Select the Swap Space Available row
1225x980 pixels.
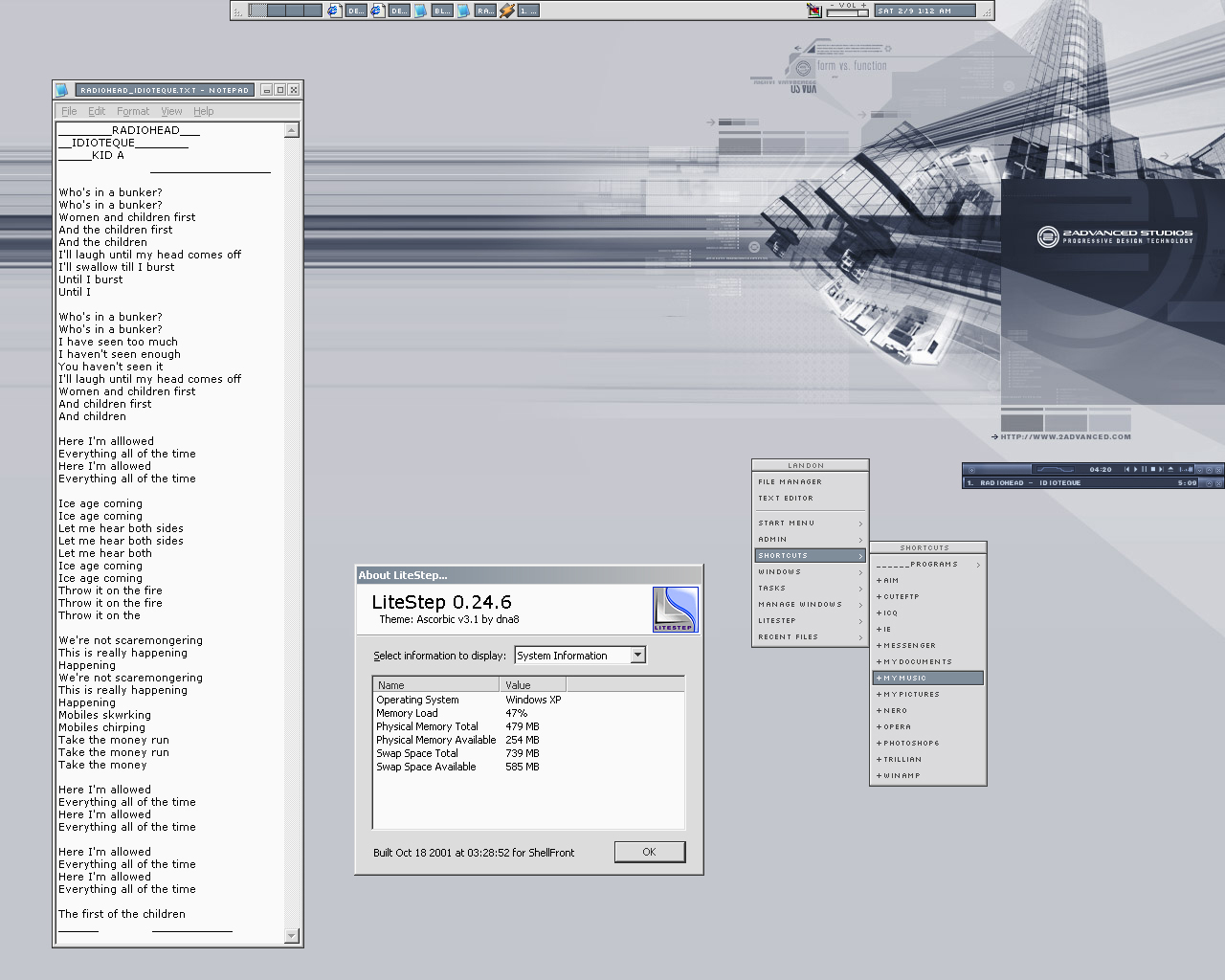[528, 767]
